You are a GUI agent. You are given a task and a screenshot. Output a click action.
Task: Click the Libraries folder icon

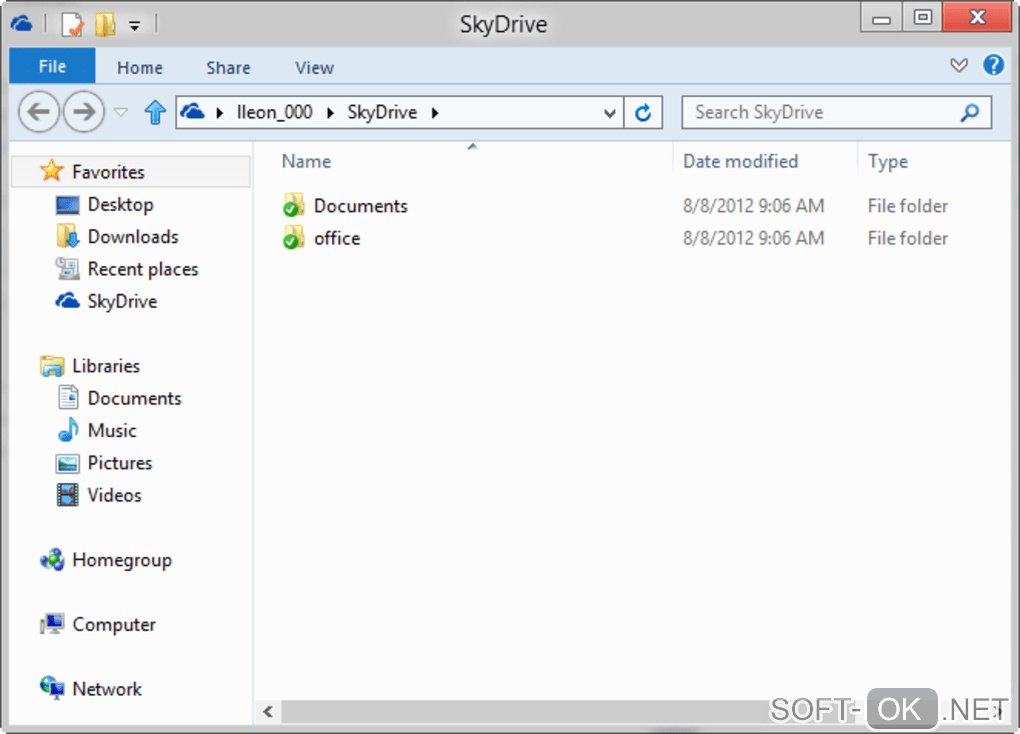[x=52, y=366]
